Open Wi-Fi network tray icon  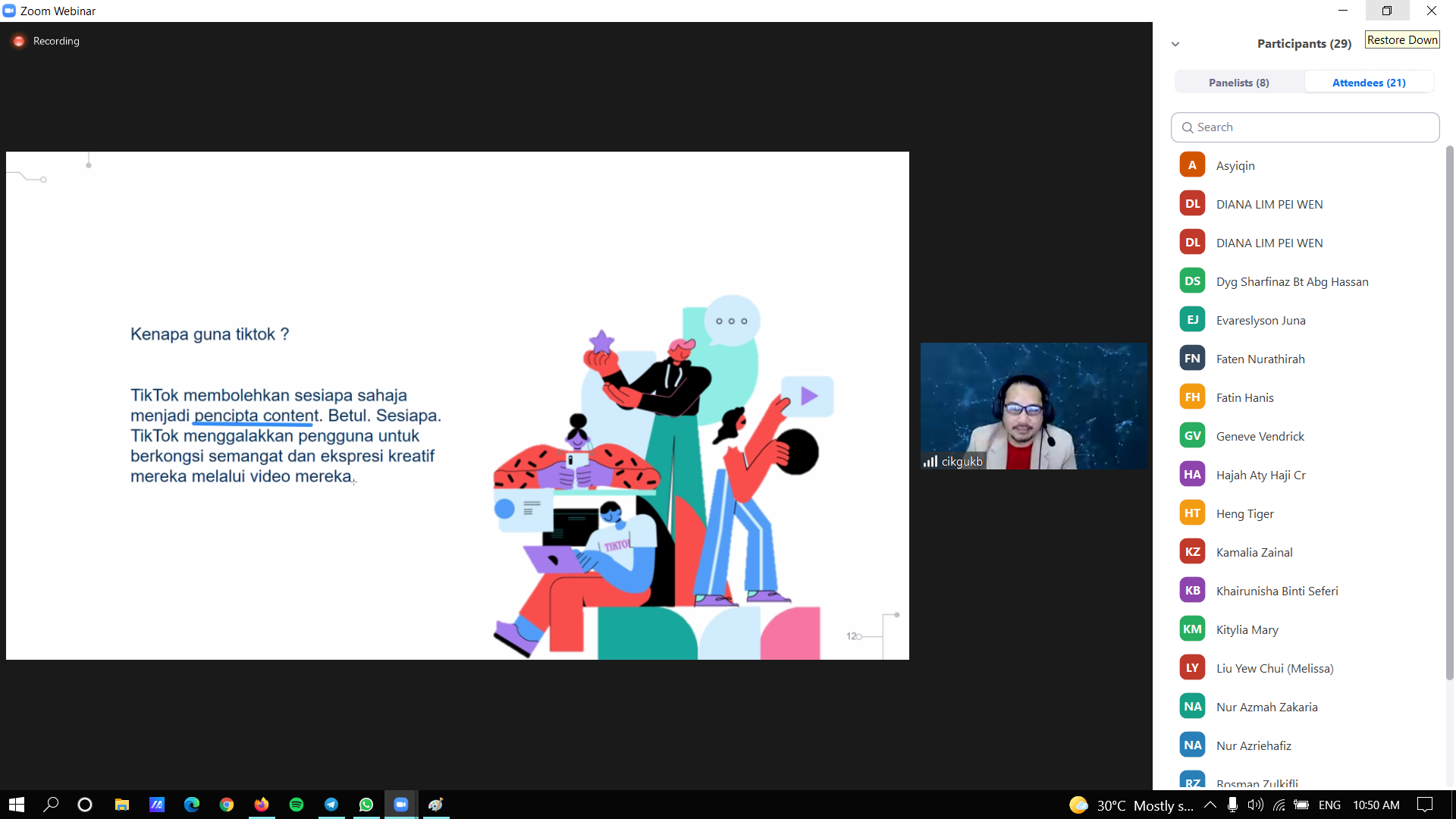[x=1279, y=805]
